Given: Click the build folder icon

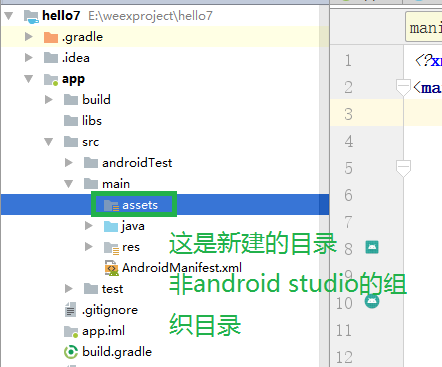Looking at the screenshot, I should 71,100.
